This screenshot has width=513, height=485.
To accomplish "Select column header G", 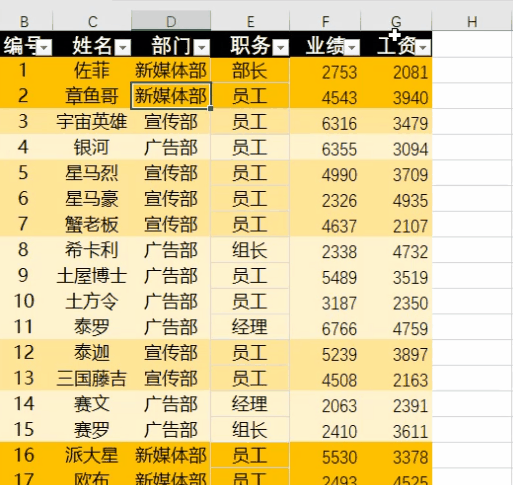I will (396, 21).
